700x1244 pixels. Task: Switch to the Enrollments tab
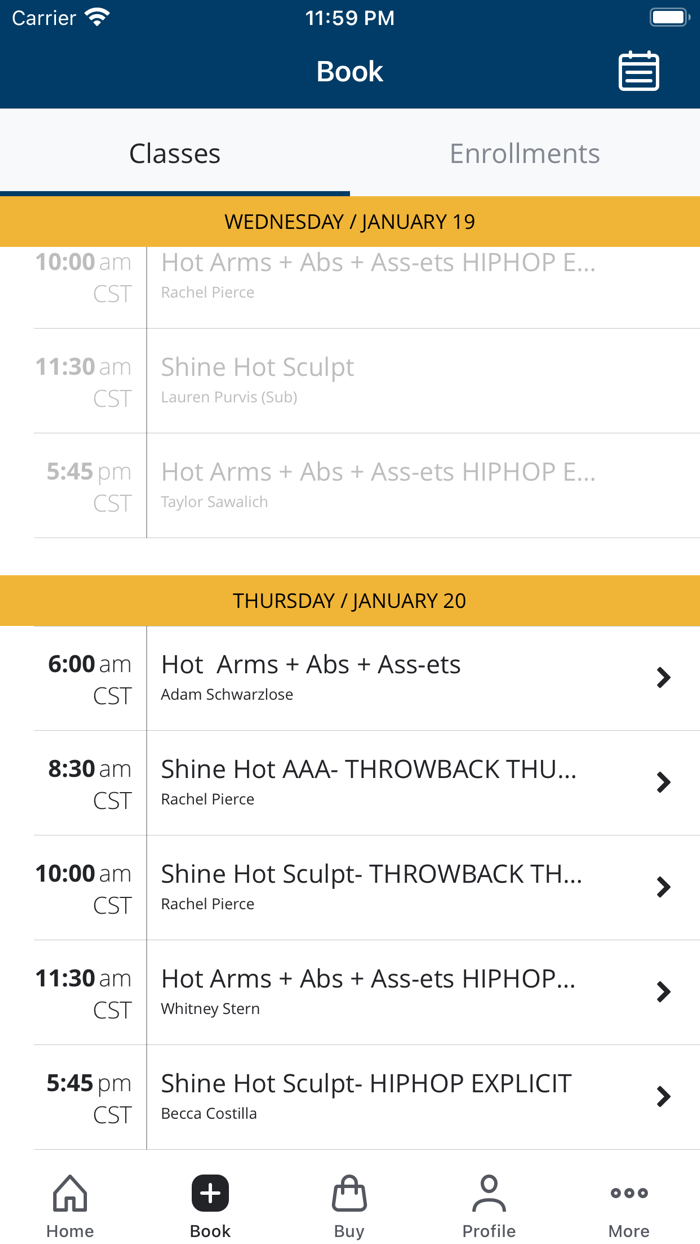(x=525, y=153)
